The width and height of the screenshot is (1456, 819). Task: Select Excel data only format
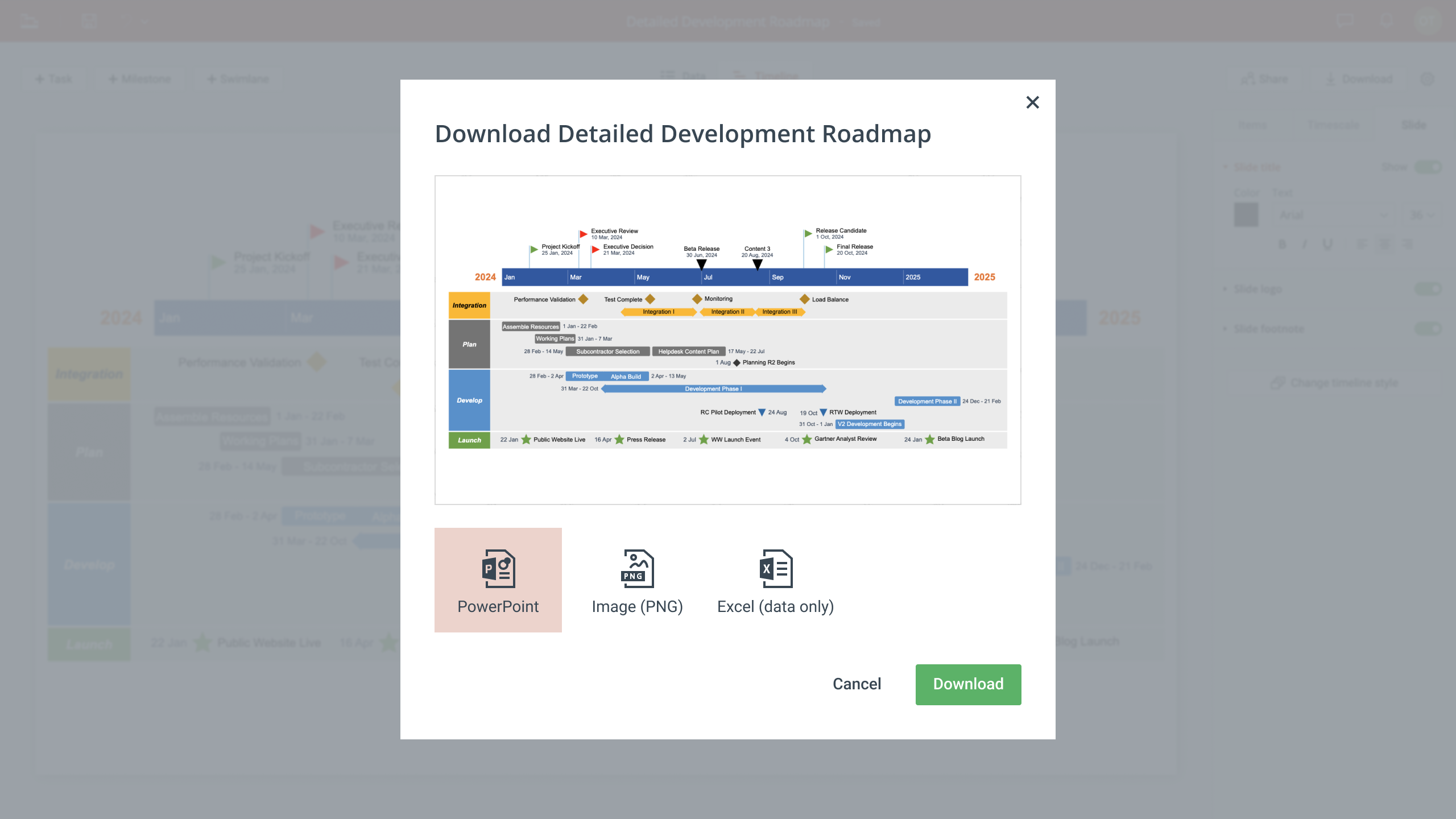[776, 580]
